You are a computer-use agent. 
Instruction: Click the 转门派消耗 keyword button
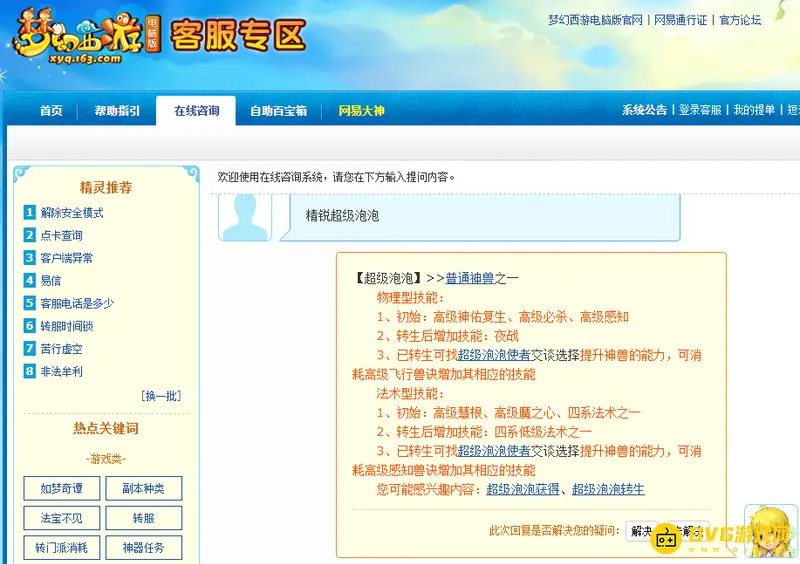(x=61, y=548)
